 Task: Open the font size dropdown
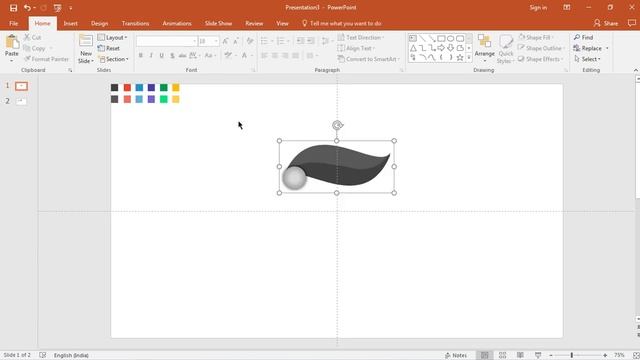pyautogui.click(x=216, y=41)
